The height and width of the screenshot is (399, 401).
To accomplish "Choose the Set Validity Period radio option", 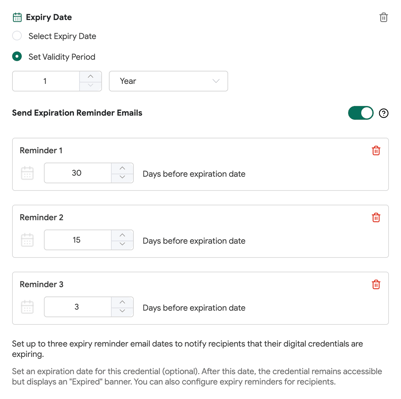I will [17, 56].
